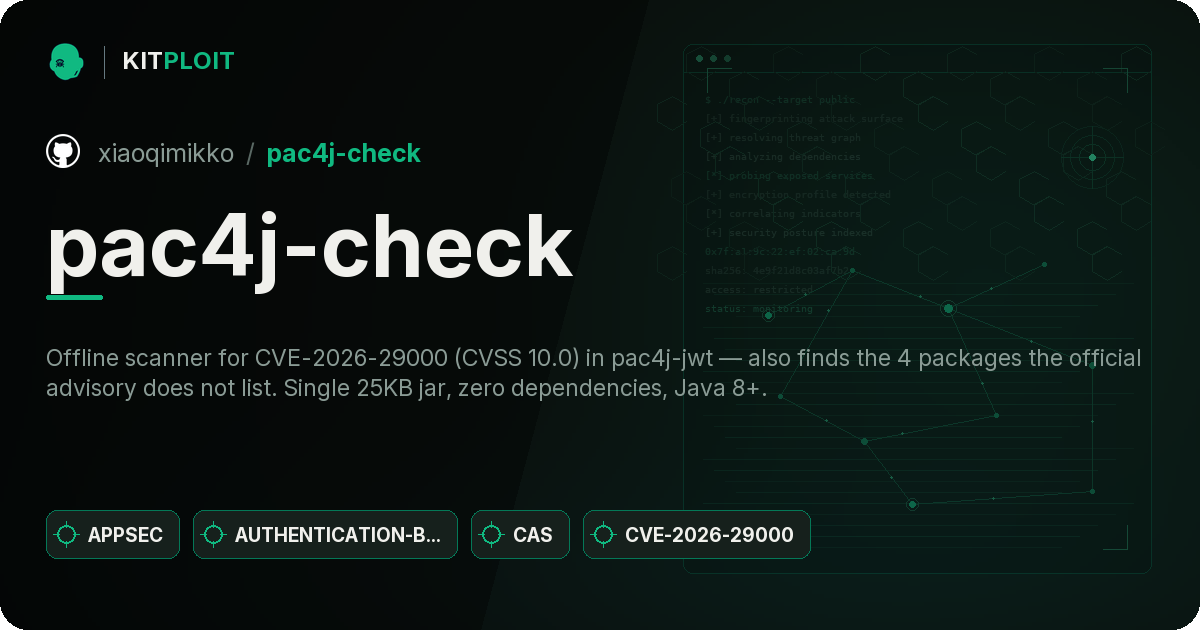
Task: Click the terminal line 'resolving threat graph'
Action: [783, 138]
